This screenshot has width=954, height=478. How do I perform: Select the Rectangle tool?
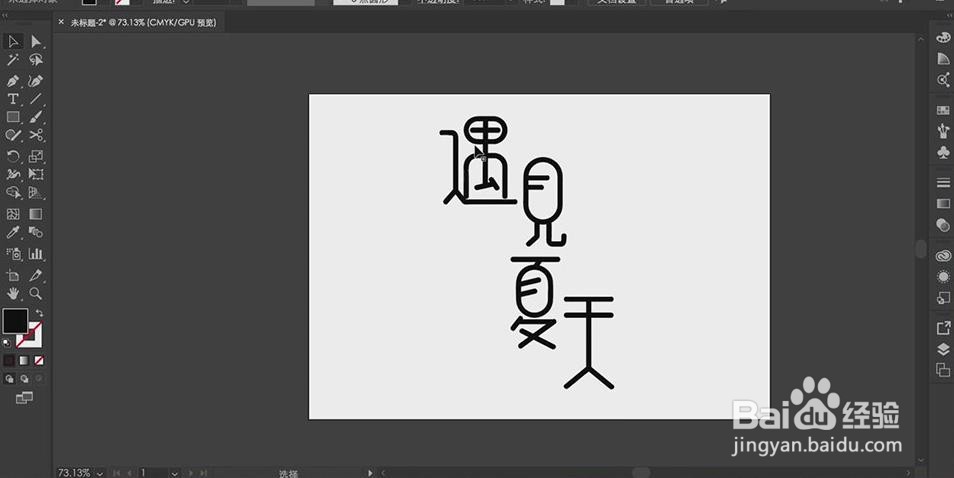click(13, 117)
